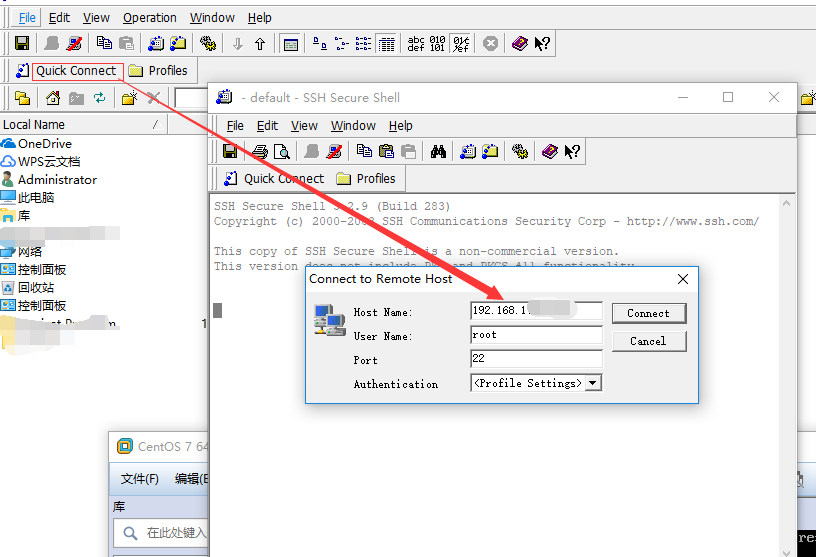The height and width of the screenshot is (557, 816).
Task: Click Save icon in SSH Secure Shell window
Action: pyautogui.click(x=230, y=151)
